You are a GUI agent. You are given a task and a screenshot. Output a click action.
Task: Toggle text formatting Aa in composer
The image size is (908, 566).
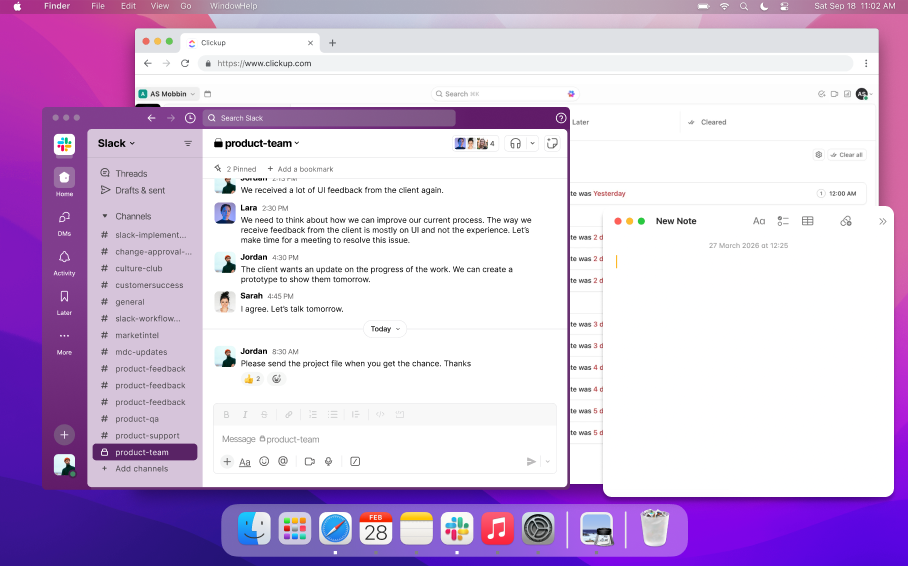tap(245, 462)
